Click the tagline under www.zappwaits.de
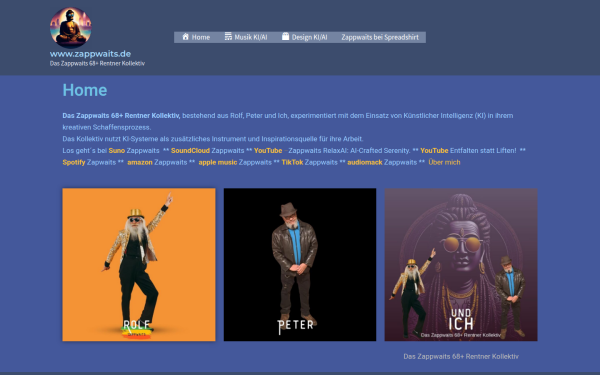 (x=97, y=64)
